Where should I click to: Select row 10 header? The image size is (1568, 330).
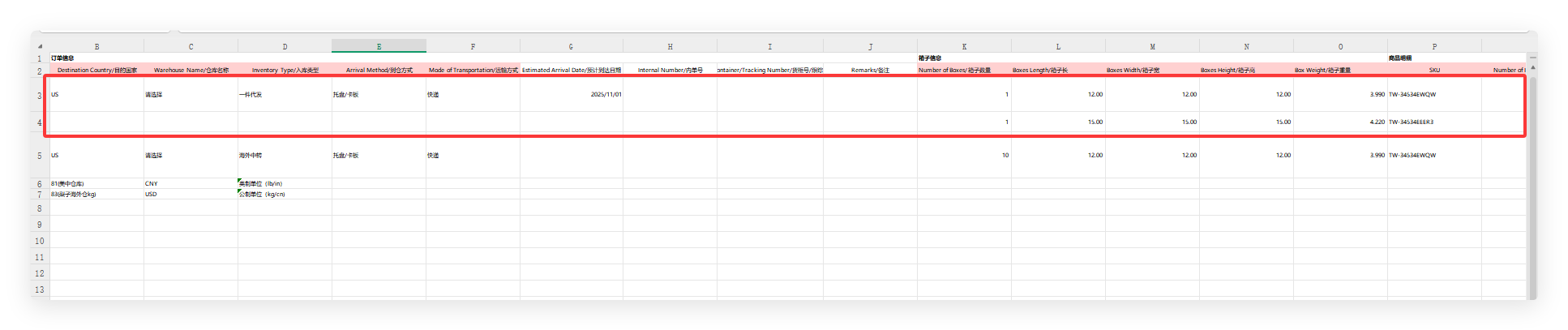point(40,241)
